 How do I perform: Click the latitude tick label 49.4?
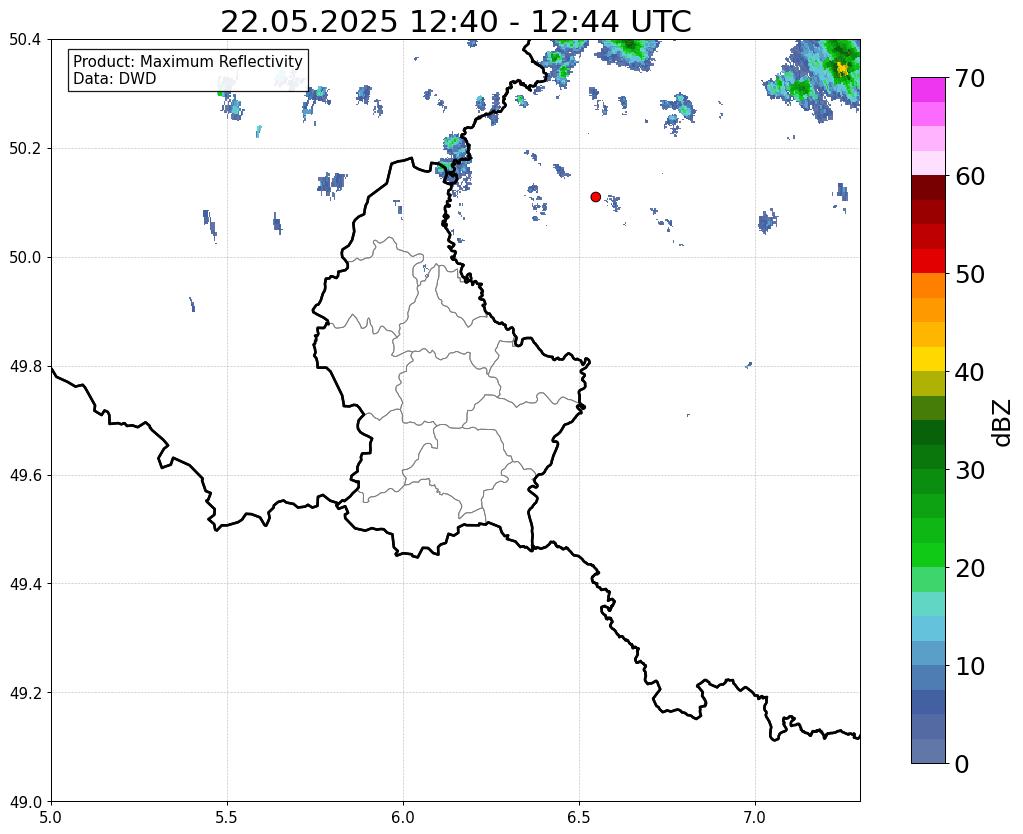click(x=25, y=584)
